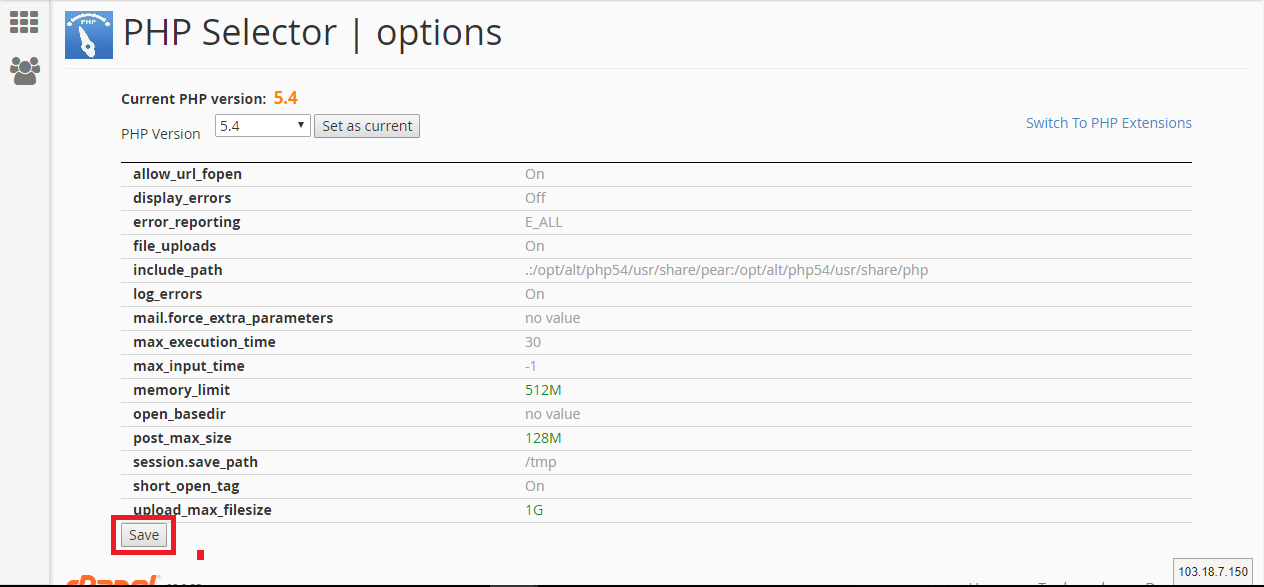The image size is (1264, 587).
Task: Edit the upload_max_filesize 1G value
Action: (535, 510)
